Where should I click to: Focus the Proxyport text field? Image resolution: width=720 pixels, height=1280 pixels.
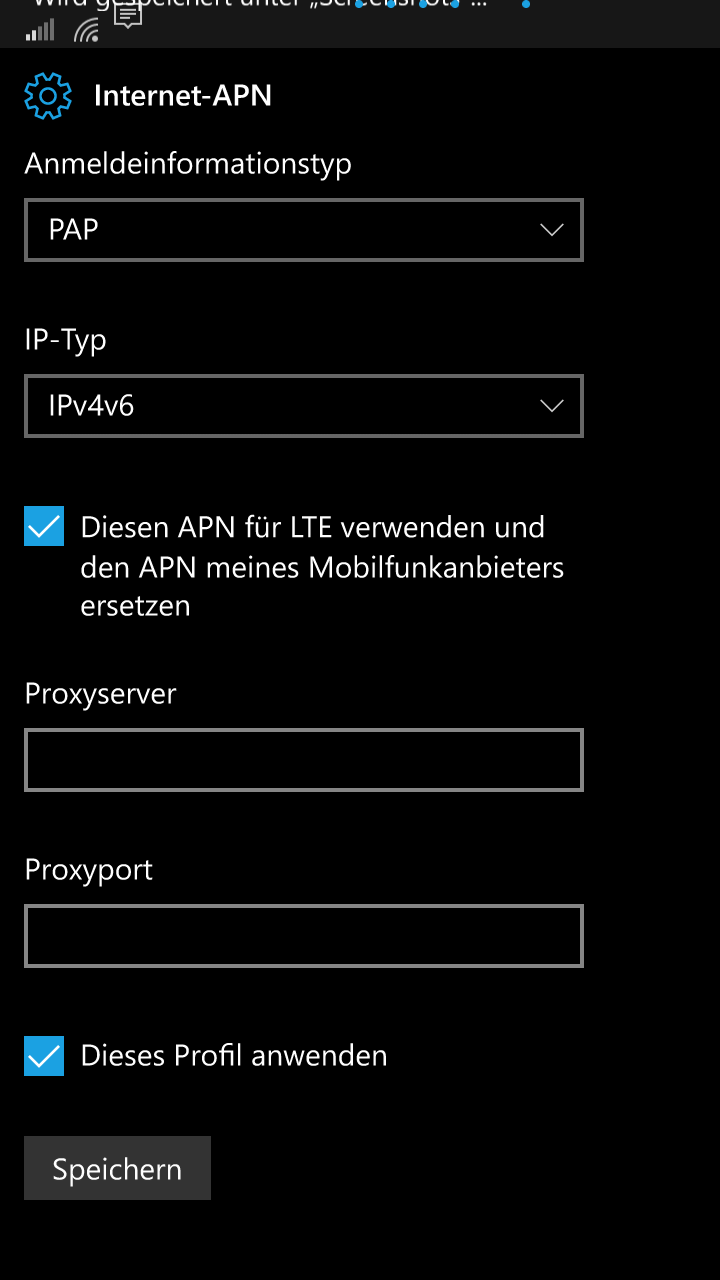(303, 936)
